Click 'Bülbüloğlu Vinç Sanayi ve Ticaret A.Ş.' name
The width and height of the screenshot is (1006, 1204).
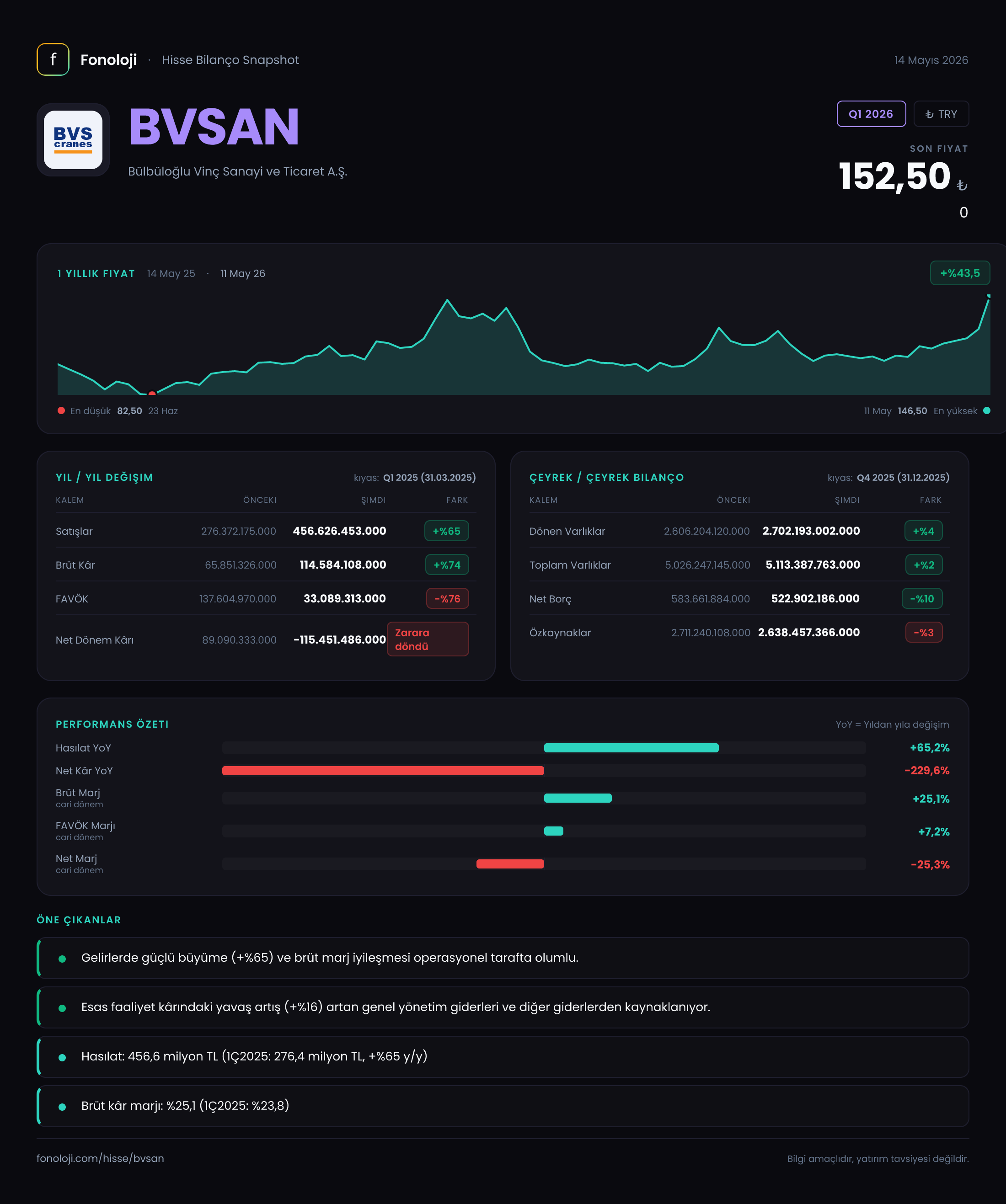[x=237, y=171]
